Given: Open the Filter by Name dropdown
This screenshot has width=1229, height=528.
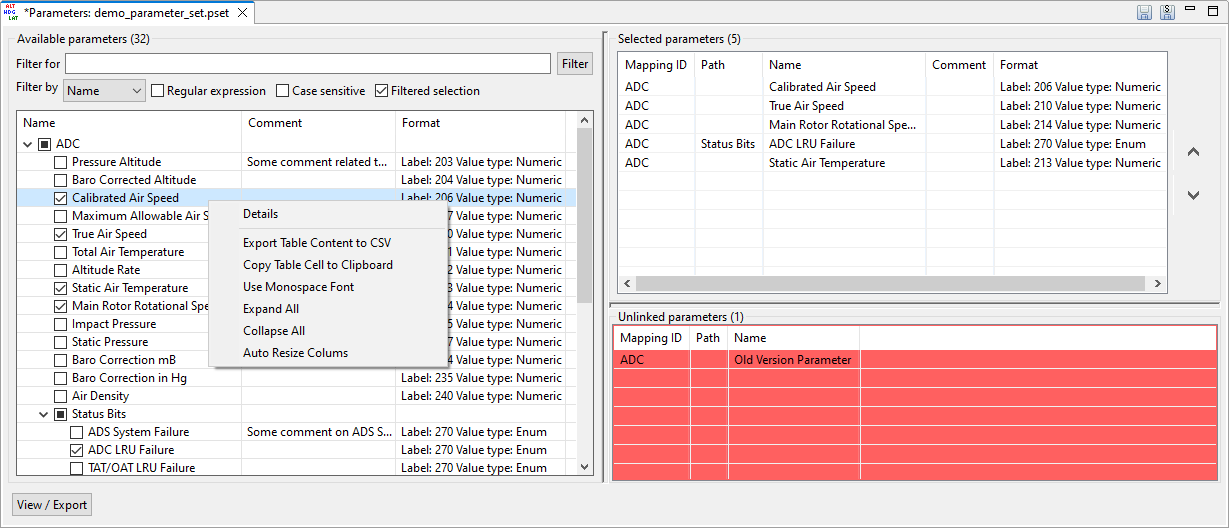Looking at the screenshot, I should tap(105, 91).
